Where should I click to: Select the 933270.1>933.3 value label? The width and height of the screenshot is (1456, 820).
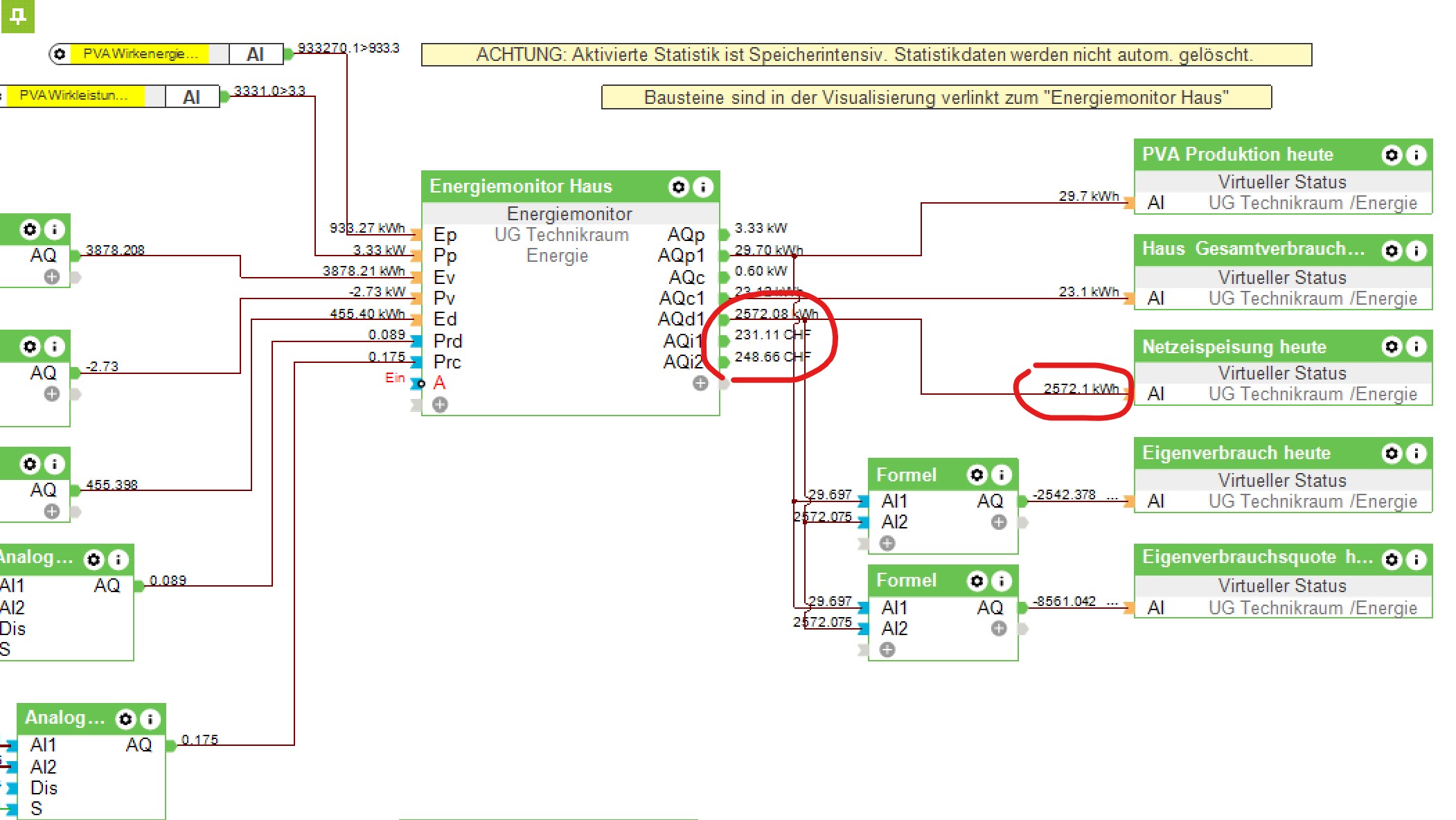(x=348, y=48)
